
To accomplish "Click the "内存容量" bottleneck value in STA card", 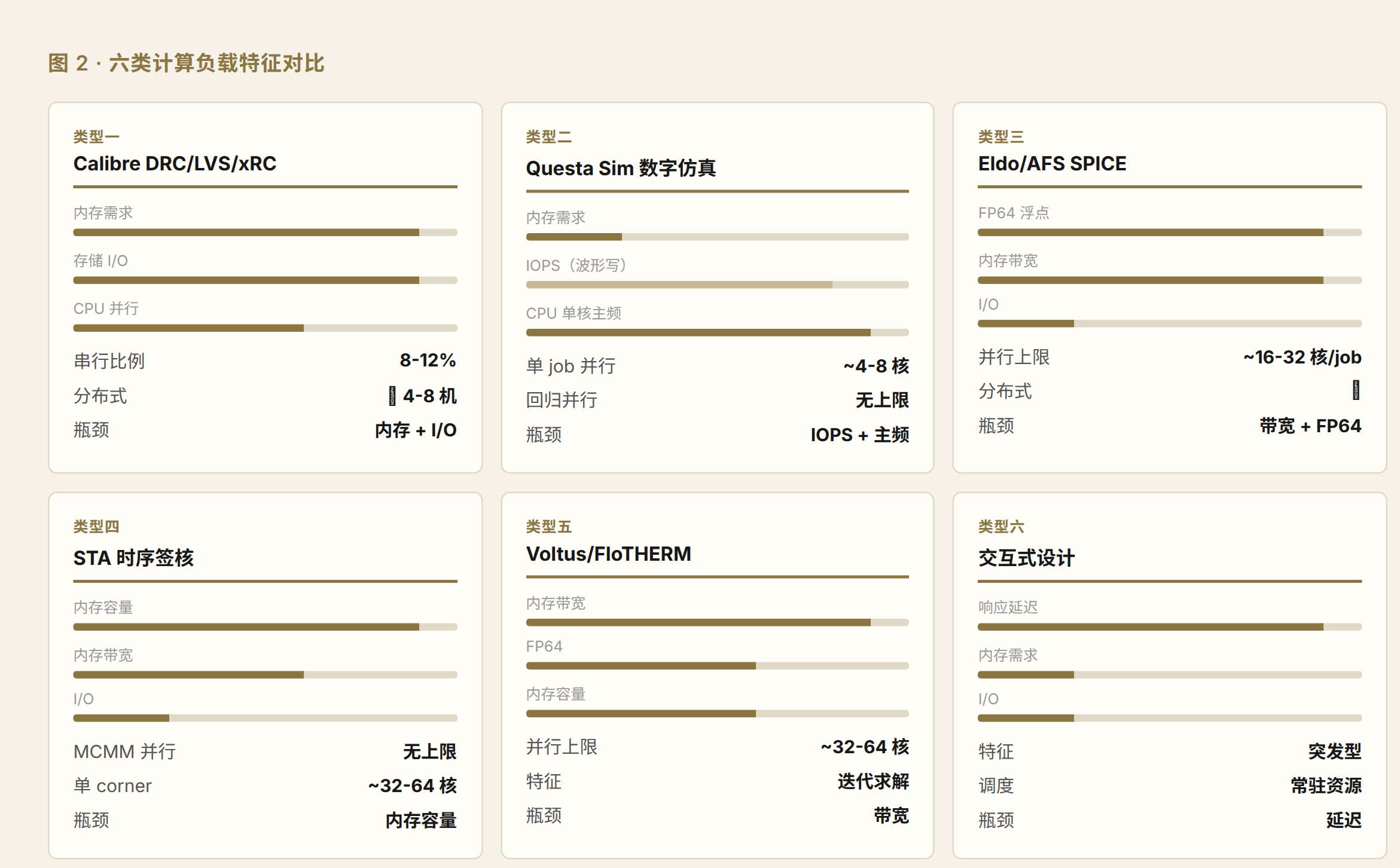I will pyautogui.click(x=421, y=820).
